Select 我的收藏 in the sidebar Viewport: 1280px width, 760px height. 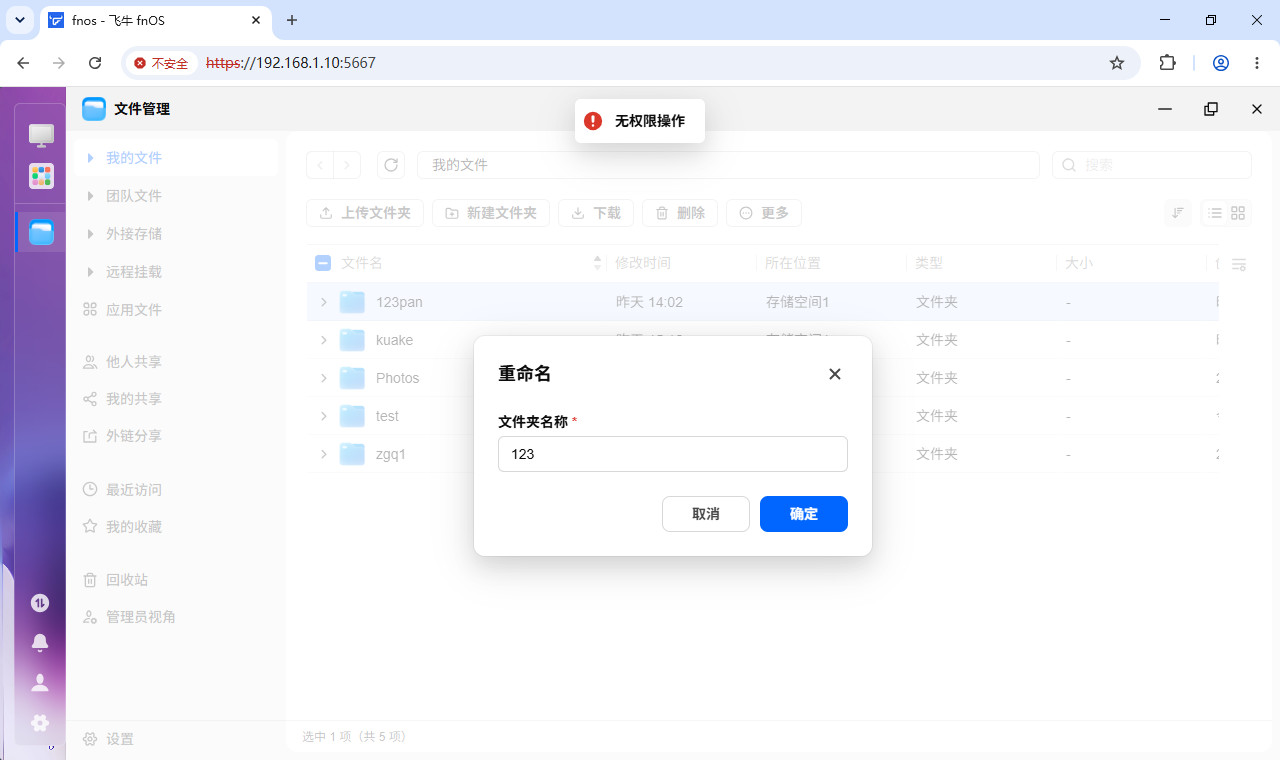click(x=134, y=526)
